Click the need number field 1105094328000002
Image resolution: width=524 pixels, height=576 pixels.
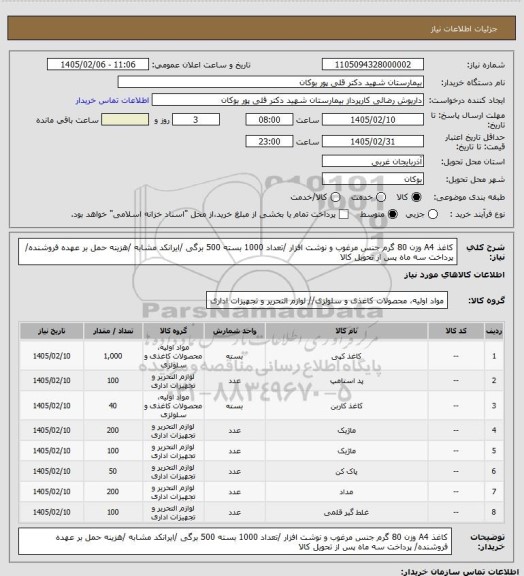[373, 65]
